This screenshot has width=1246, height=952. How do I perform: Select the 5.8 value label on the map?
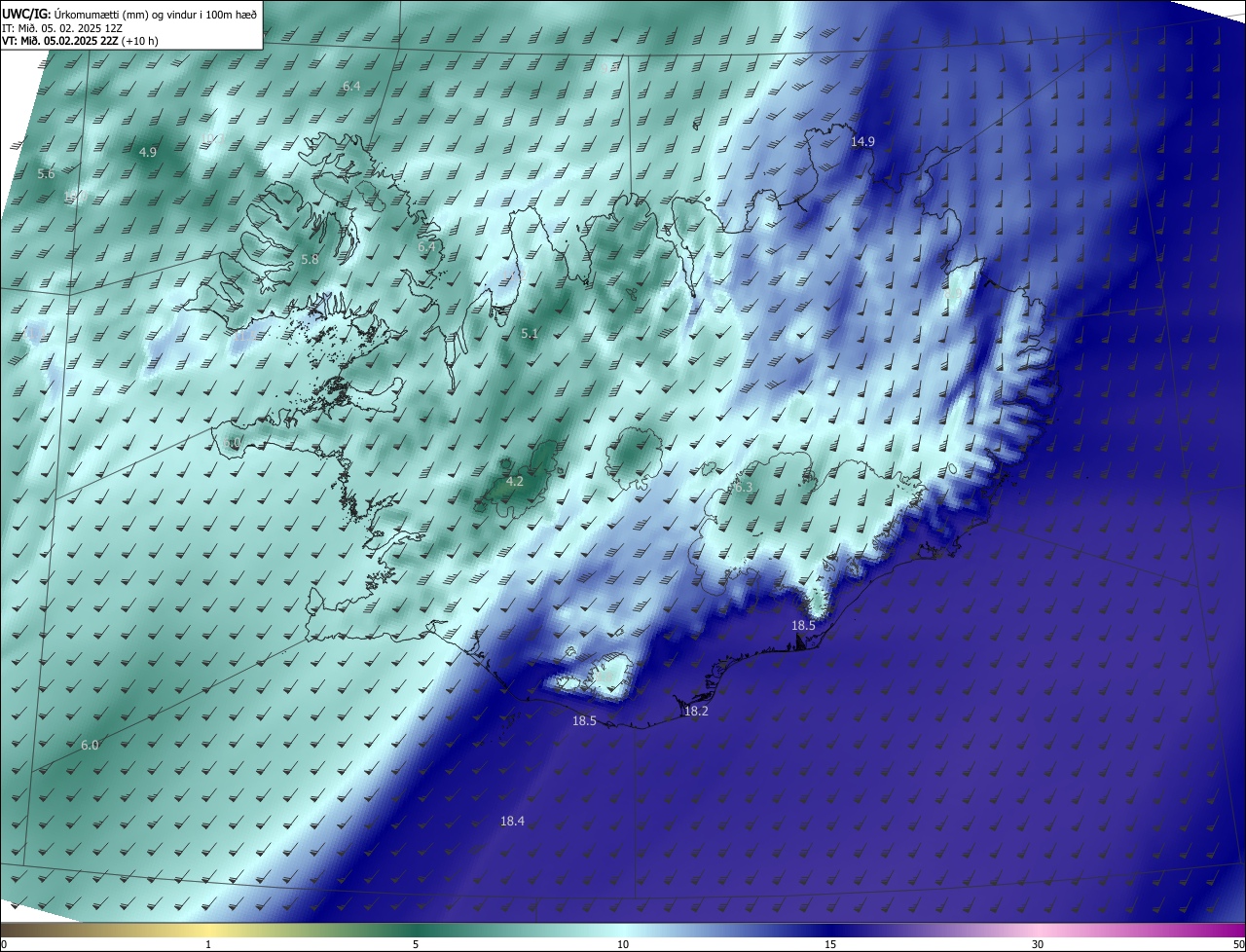point(310,260)
